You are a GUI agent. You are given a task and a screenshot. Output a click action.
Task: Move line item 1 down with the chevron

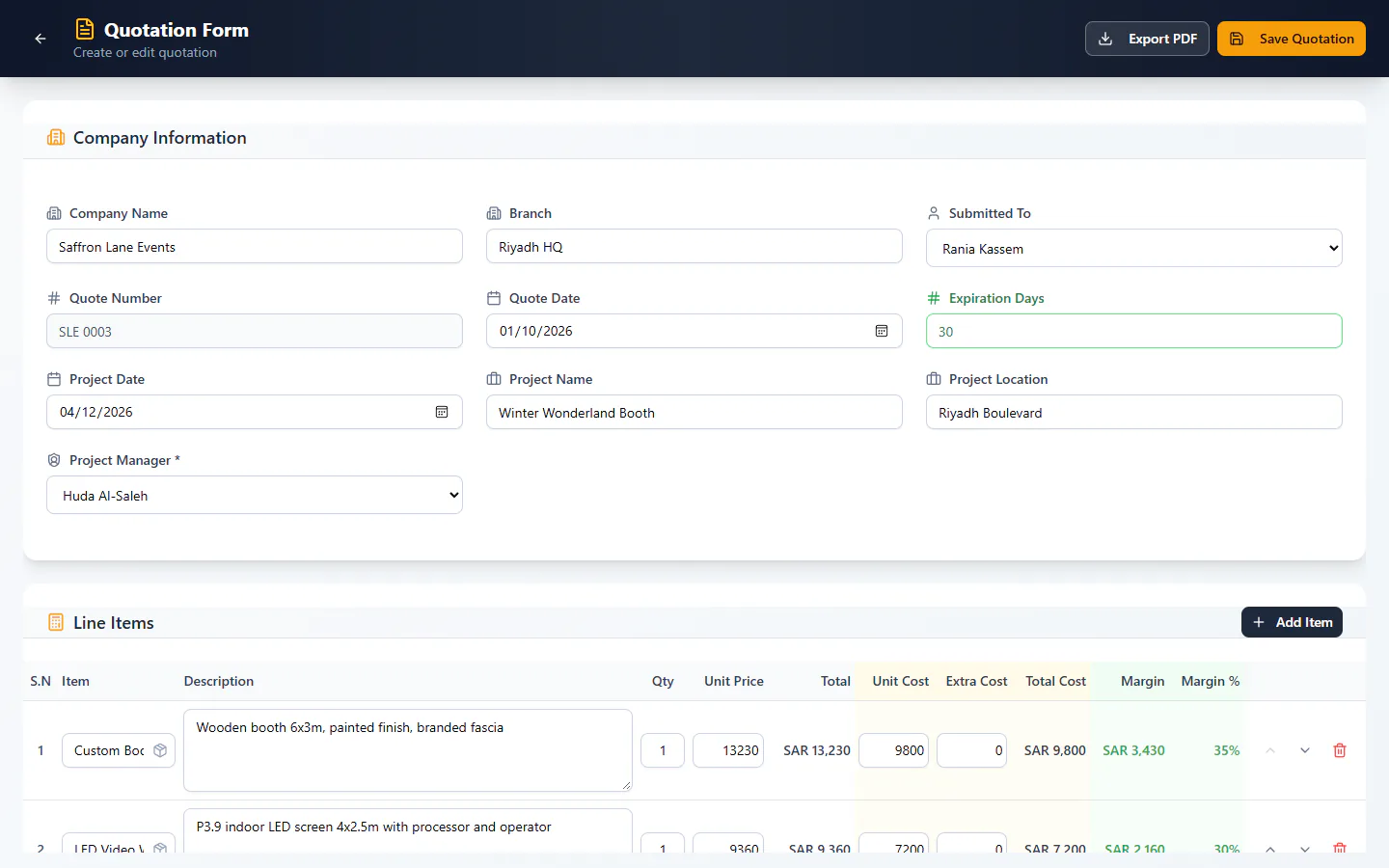click(1305, 750)
